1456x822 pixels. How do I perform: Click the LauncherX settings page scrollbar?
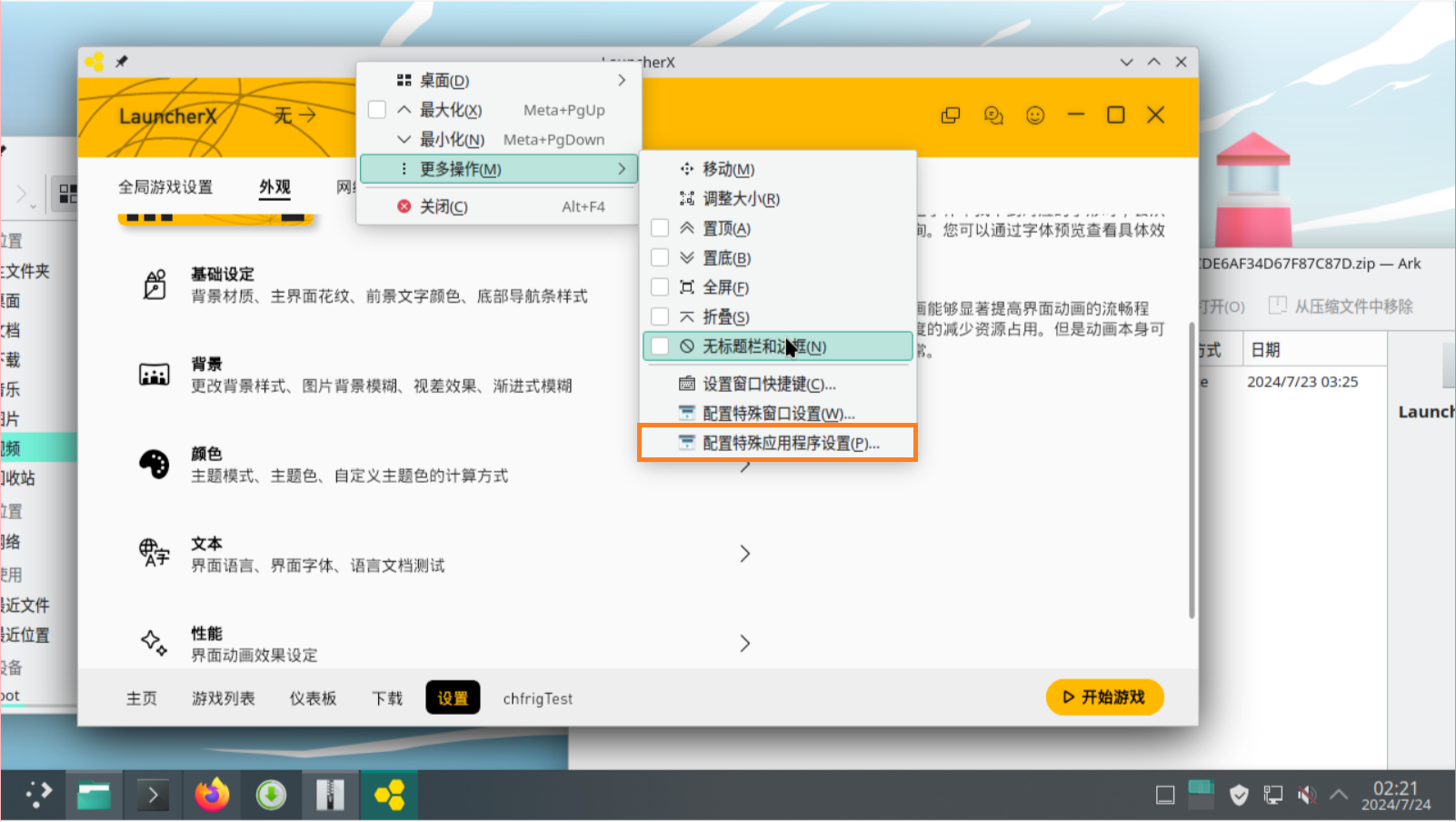tap(1192, 469)
